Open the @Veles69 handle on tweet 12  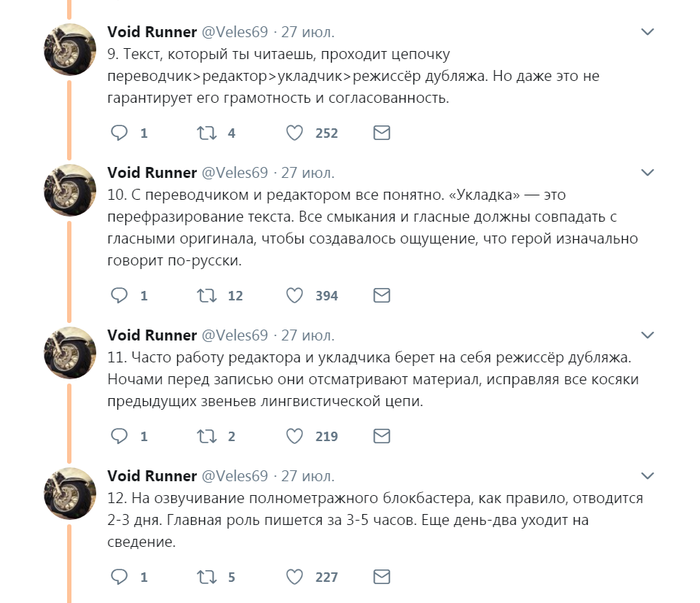pyautogui.click(x=235, y=476)
